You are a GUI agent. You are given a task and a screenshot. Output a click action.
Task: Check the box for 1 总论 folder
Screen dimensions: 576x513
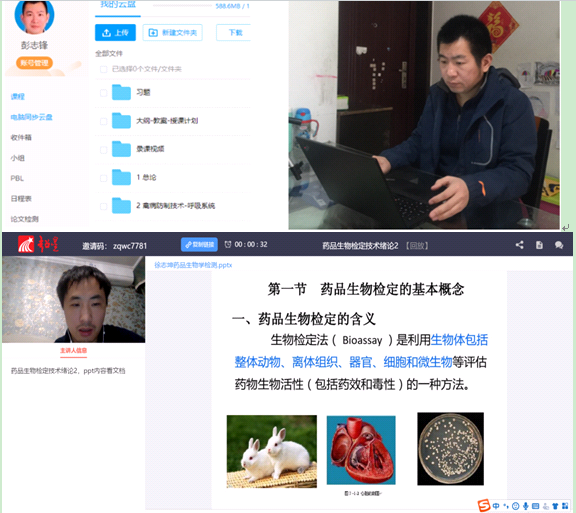click(x=104, y=178)
